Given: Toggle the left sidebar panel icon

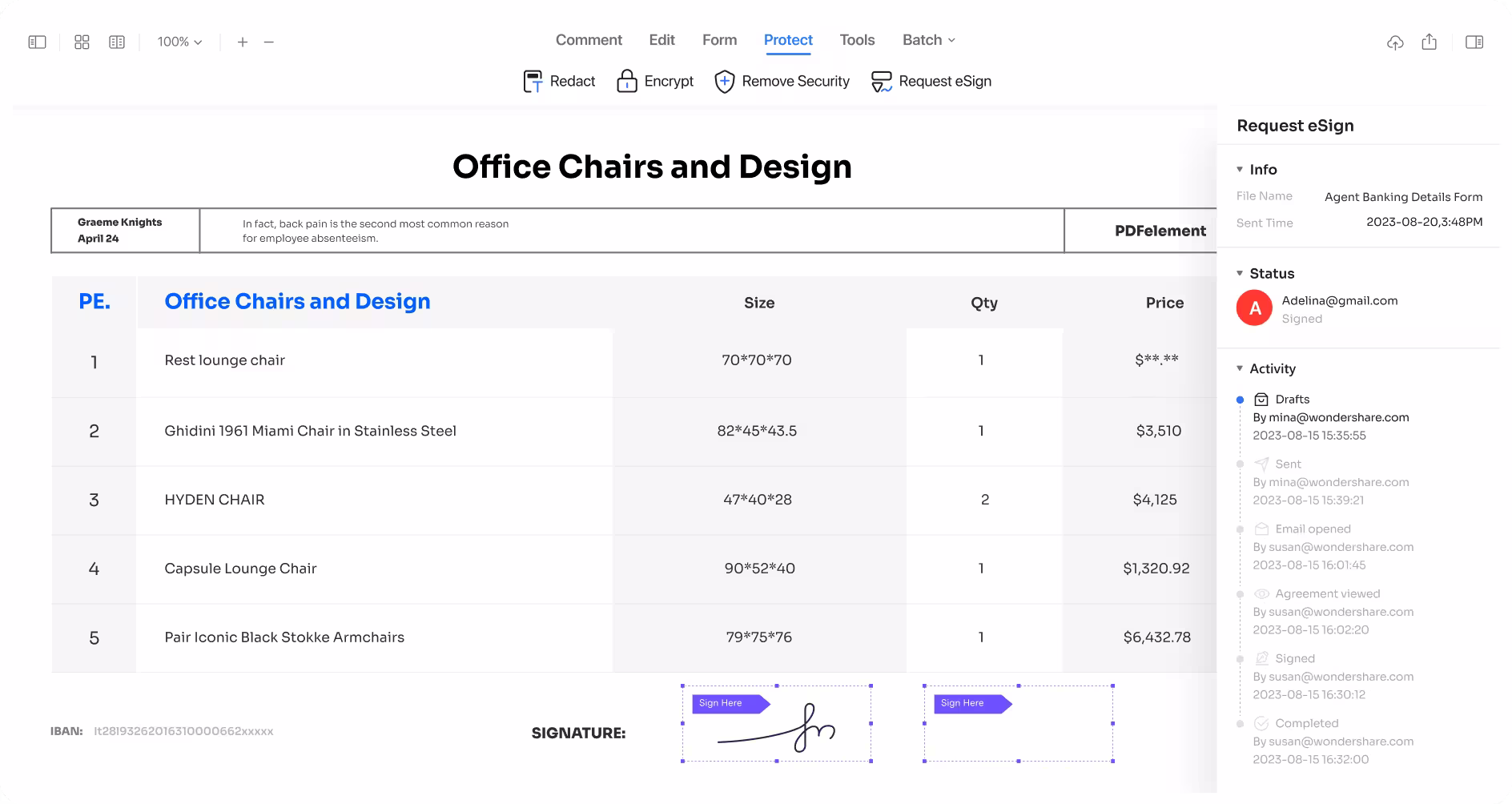Looking at the screenshot, I should (37, 42).
